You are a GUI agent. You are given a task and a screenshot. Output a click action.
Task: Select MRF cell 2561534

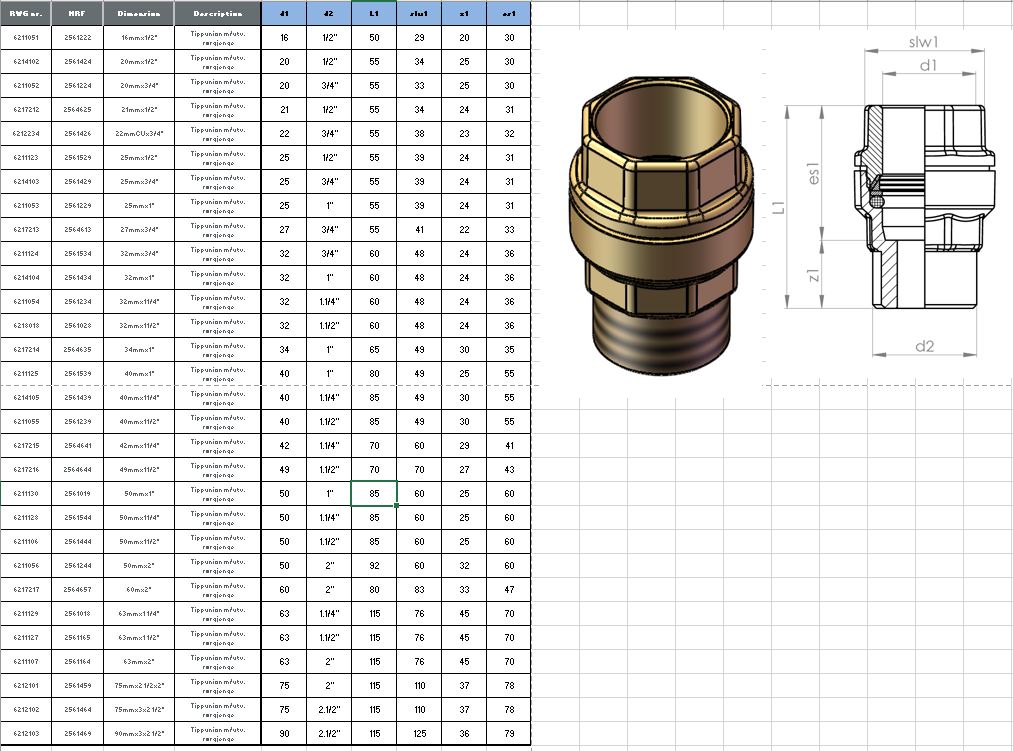78,253
